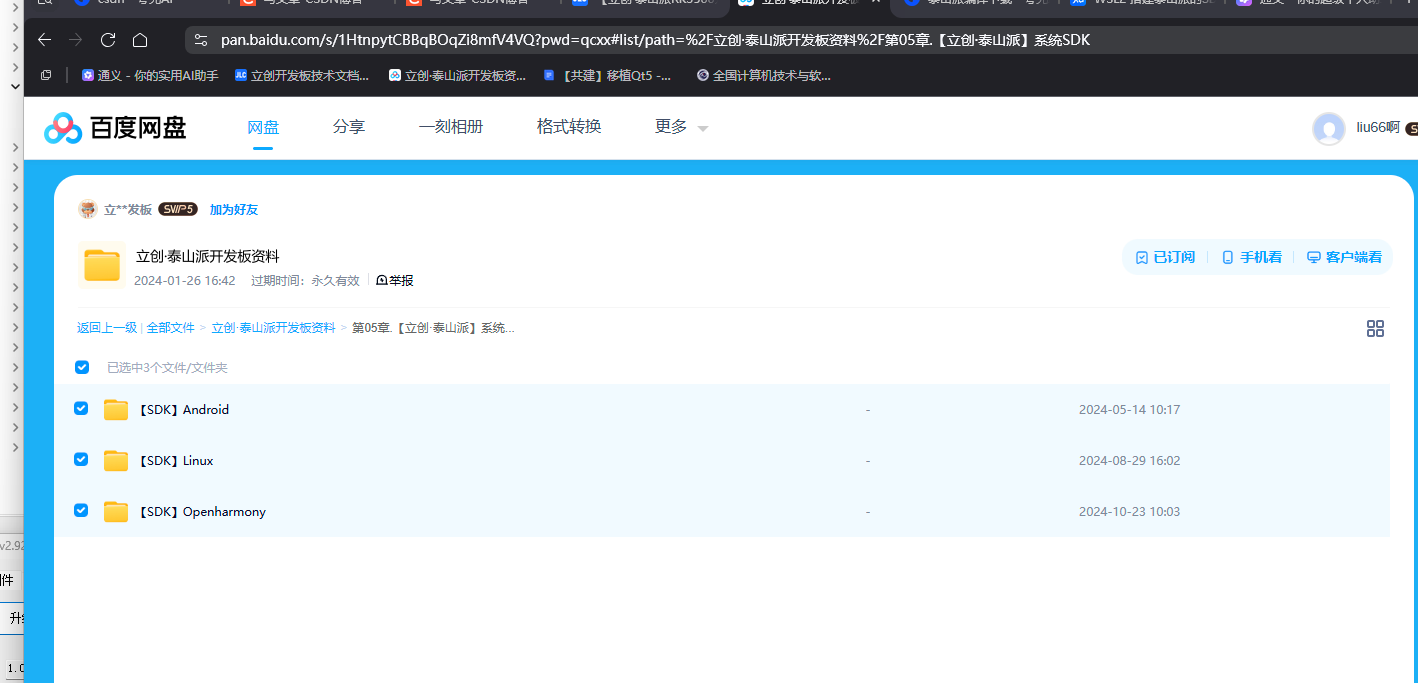Click the 已订阅 button

(1165, 257)
